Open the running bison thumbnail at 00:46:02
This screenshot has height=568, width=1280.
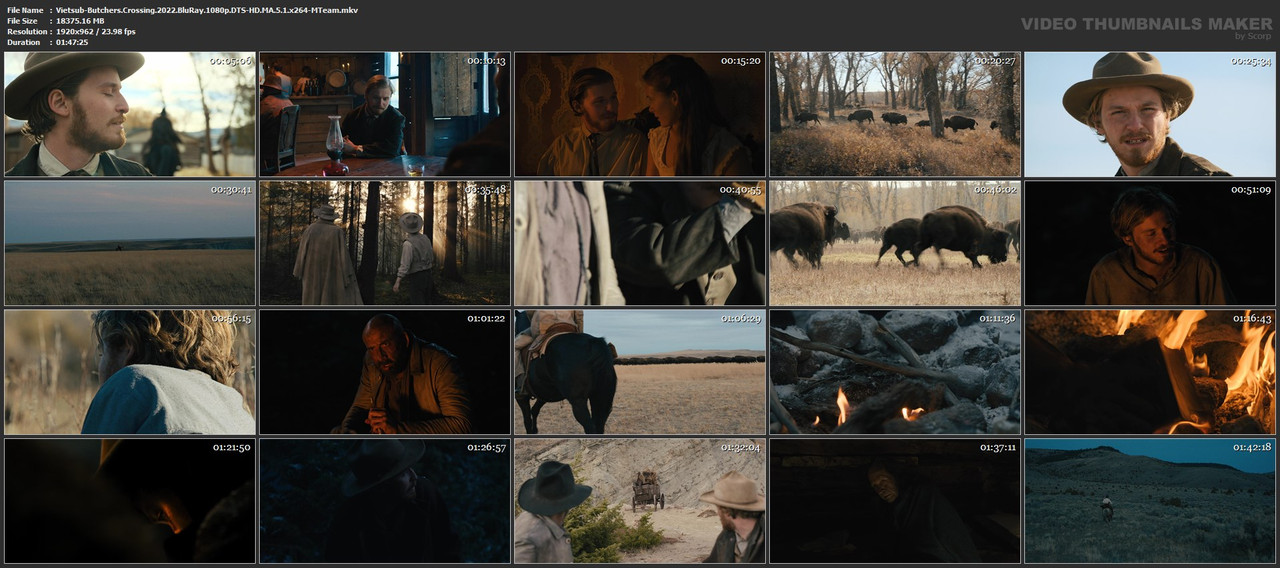pos(895,243)
